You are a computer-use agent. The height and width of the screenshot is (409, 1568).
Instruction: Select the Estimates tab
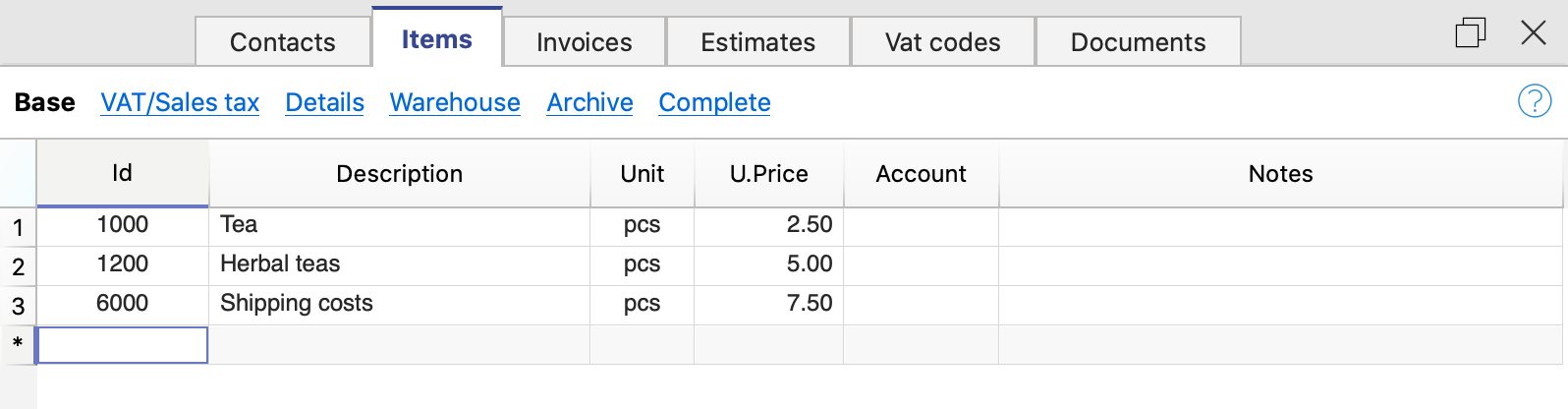(x=757, y=42)
